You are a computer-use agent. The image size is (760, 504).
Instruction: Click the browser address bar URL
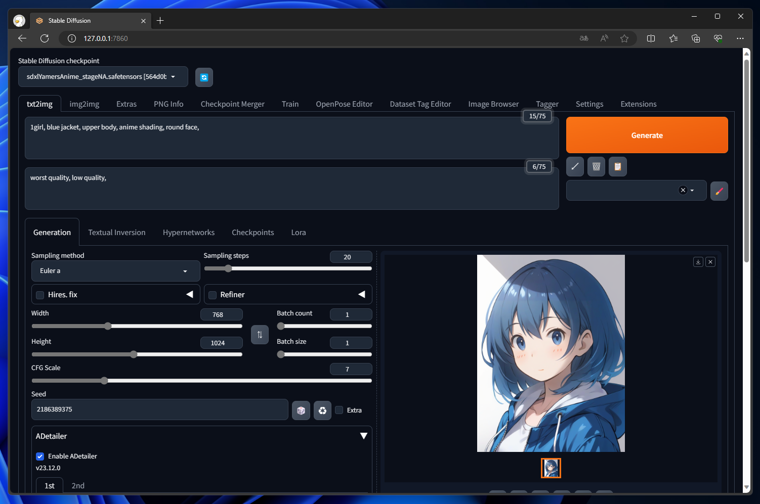click(106, 38)
